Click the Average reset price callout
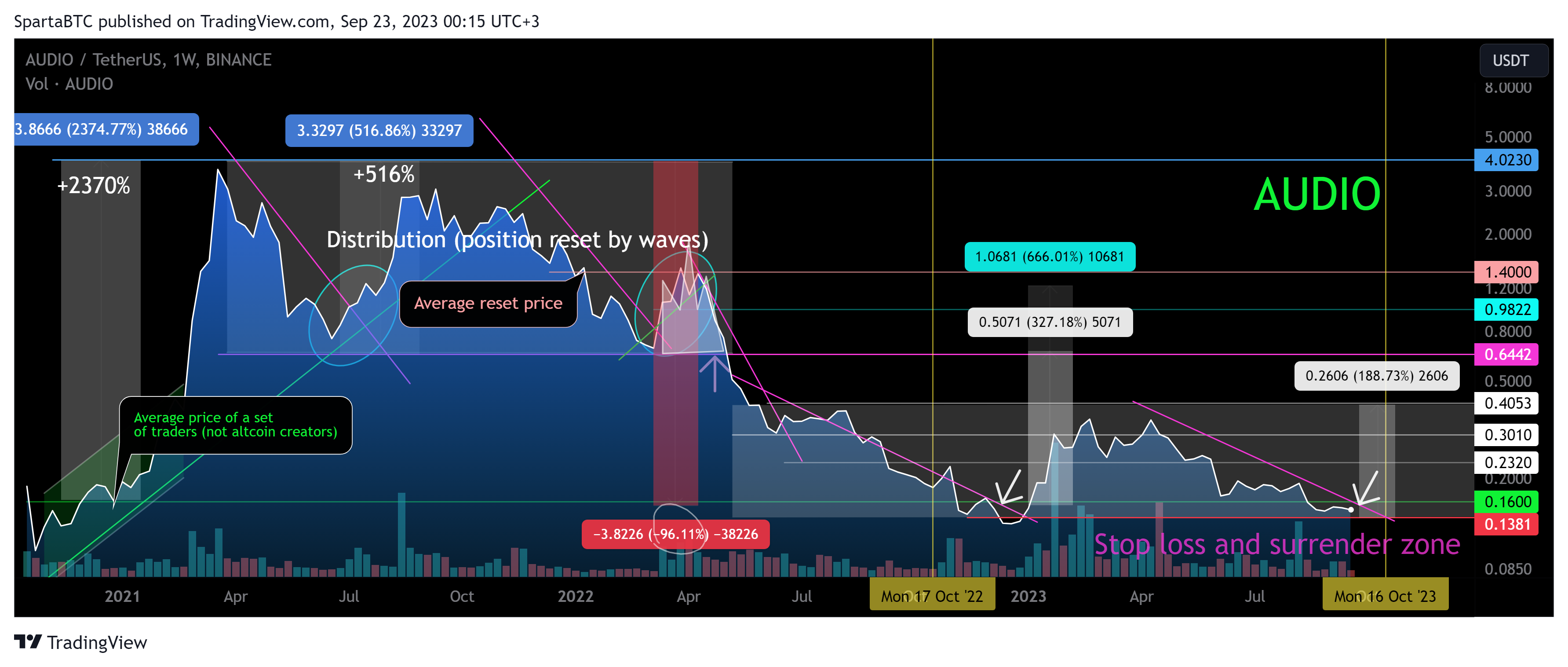 (x=488, y=303)
